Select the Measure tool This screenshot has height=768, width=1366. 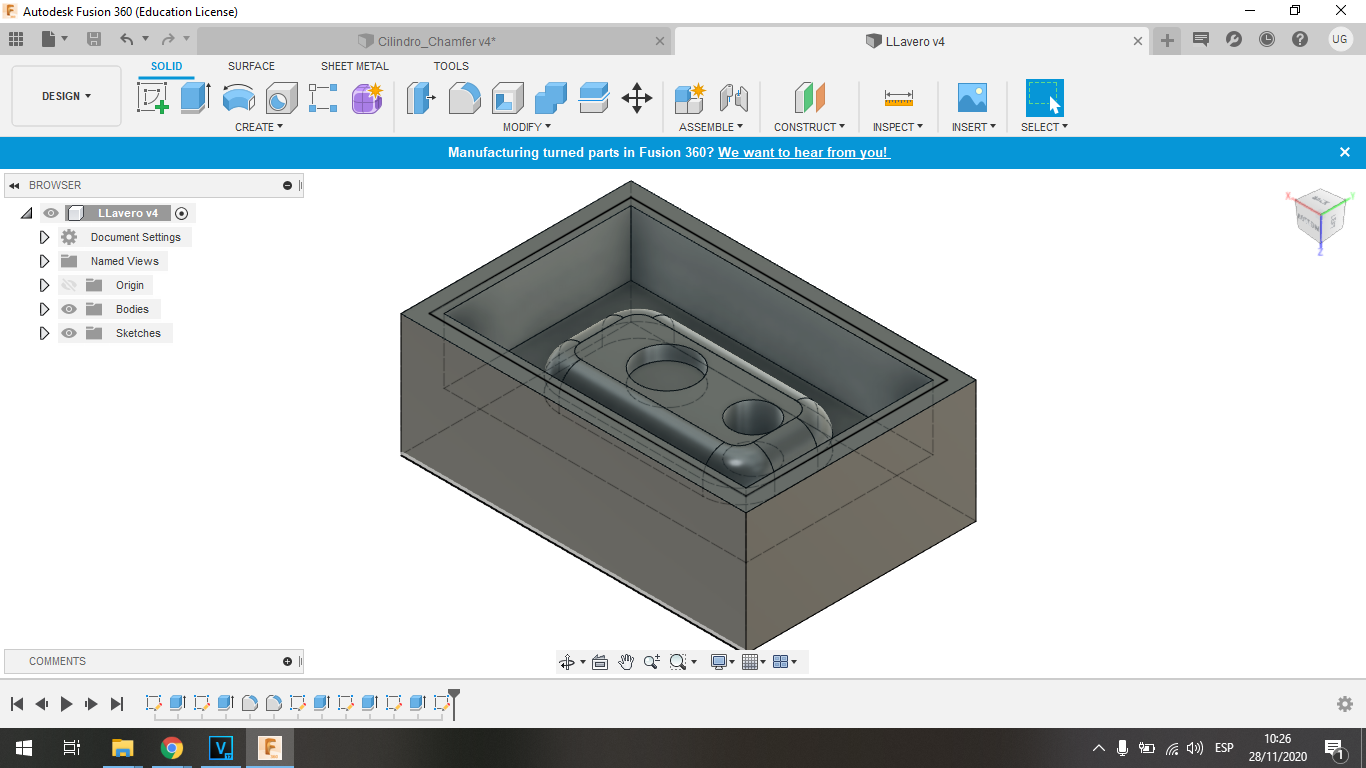coord(898,98)
